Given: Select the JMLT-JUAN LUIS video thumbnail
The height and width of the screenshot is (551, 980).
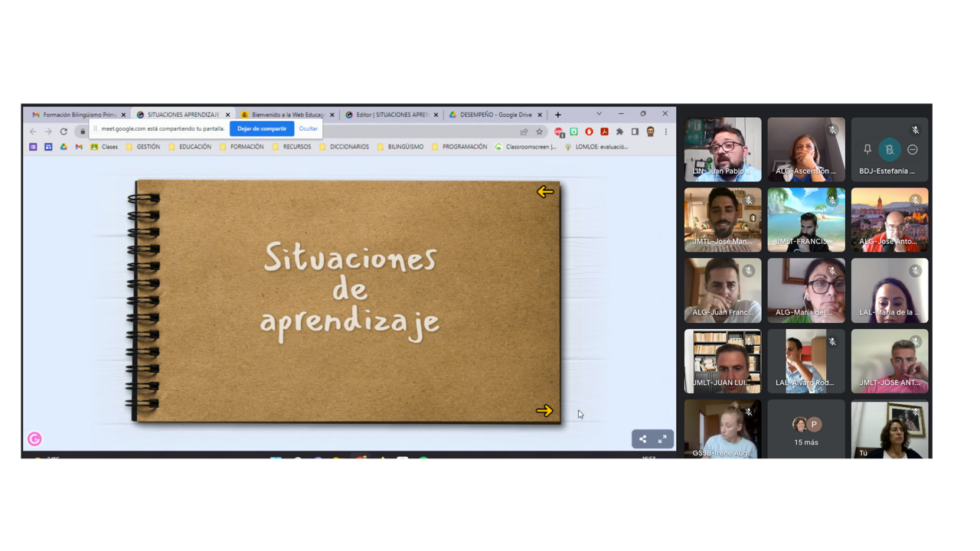Looking at the screenshot, I should tap(722, 361).
